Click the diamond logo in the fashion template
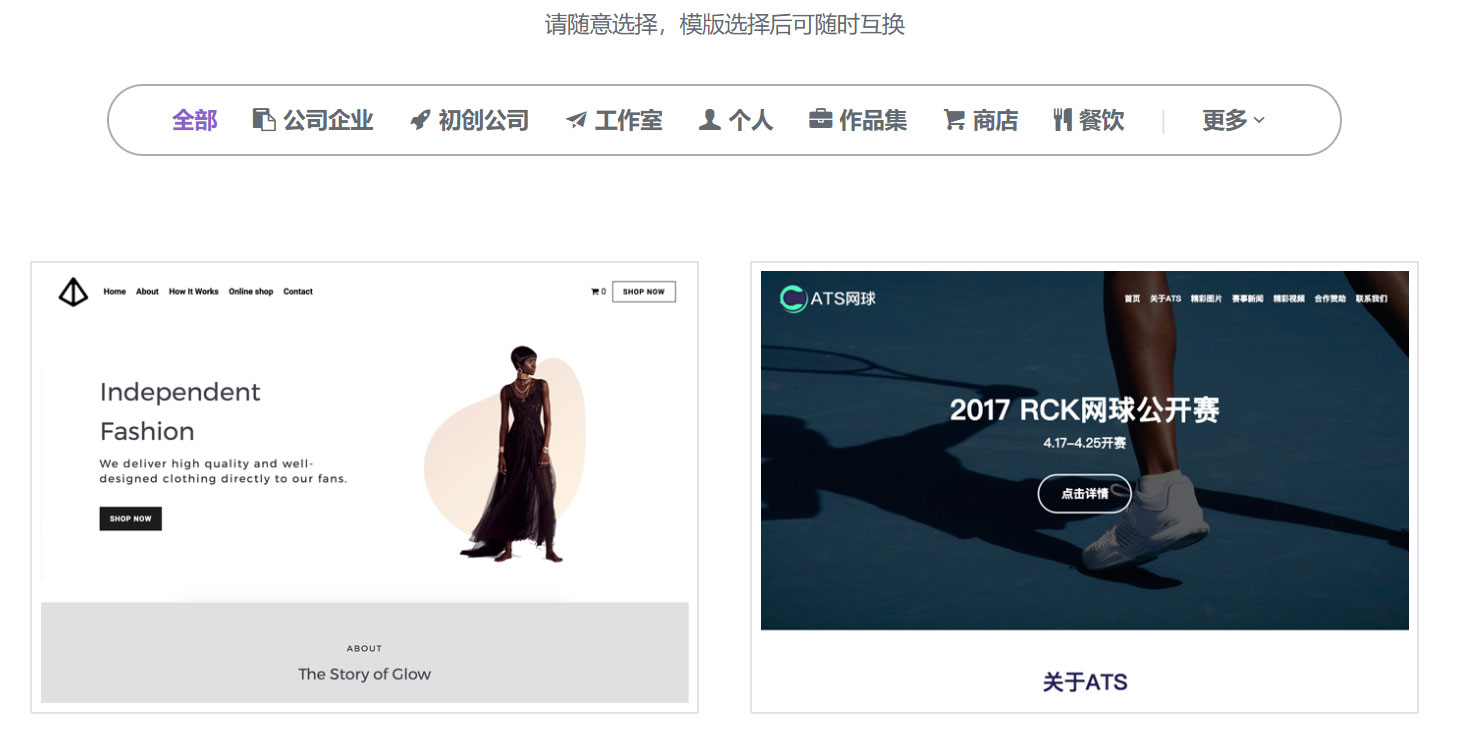 [x=72, y=292]
